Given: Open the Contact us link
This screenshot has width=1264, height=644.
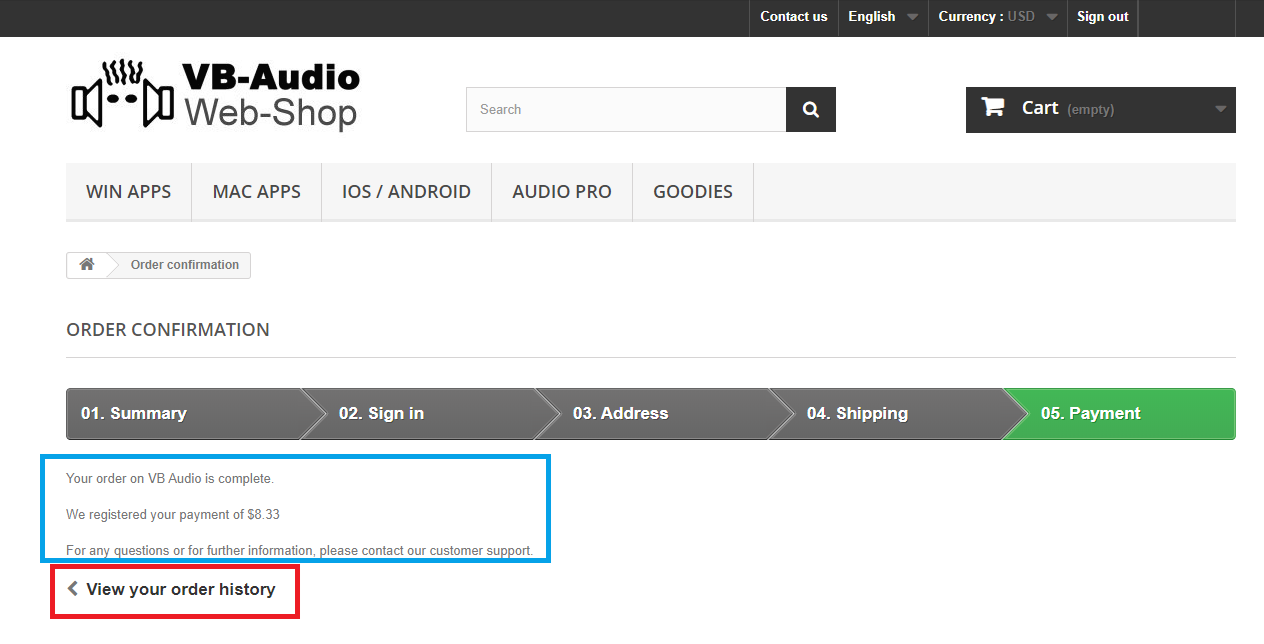Looking at the screenshot, I should point(794,17).
